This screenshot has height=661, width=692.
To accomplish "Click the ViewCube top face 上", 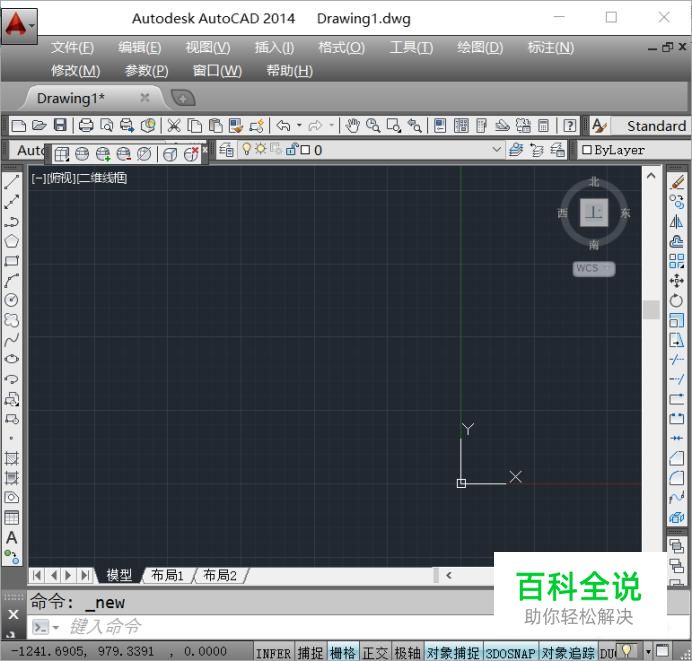I will 594,212.
